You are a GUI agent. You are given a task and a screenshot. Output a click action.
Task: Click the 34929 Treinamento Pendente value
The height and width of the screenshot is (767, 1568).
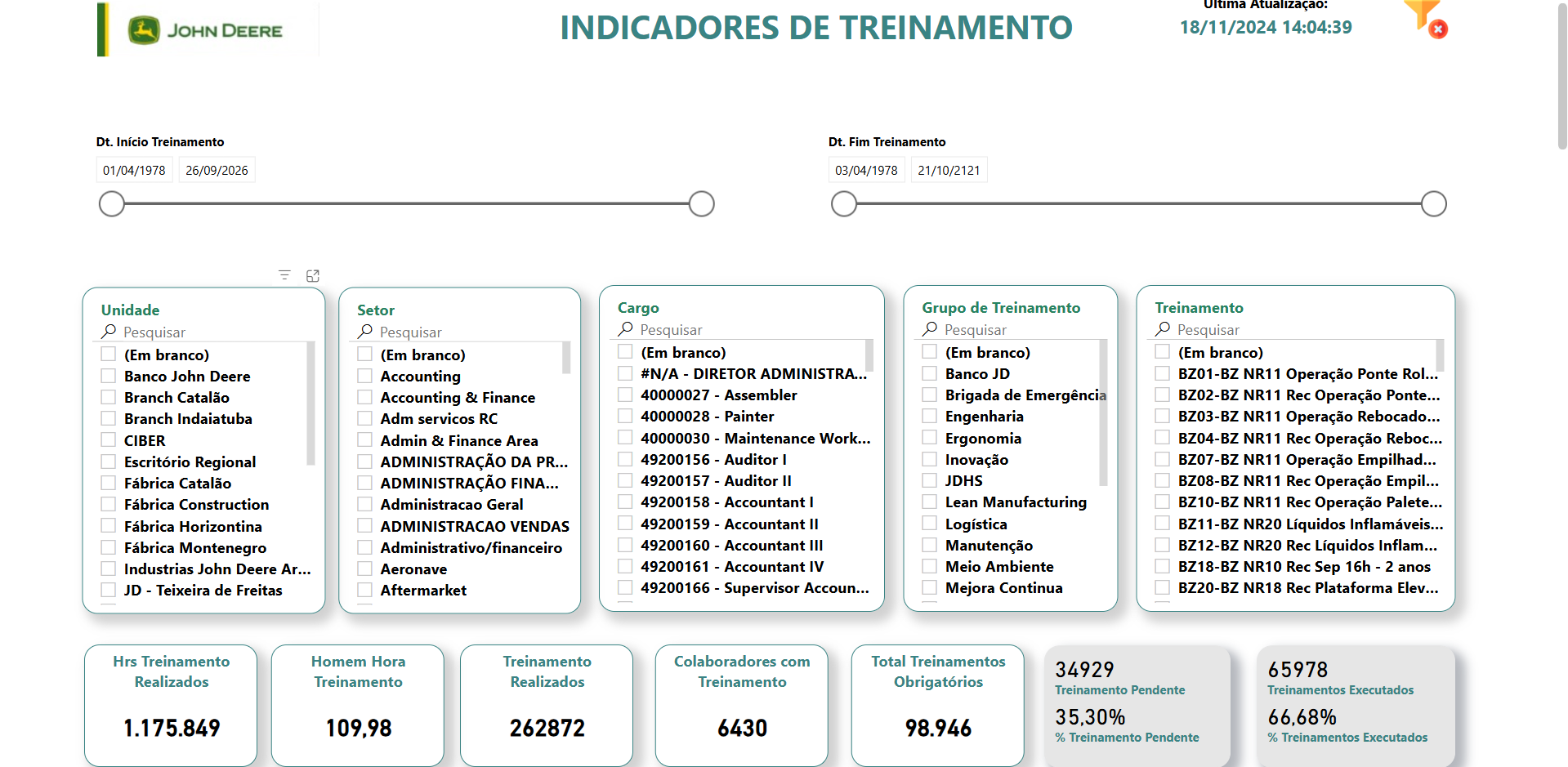click(1084, 670)
